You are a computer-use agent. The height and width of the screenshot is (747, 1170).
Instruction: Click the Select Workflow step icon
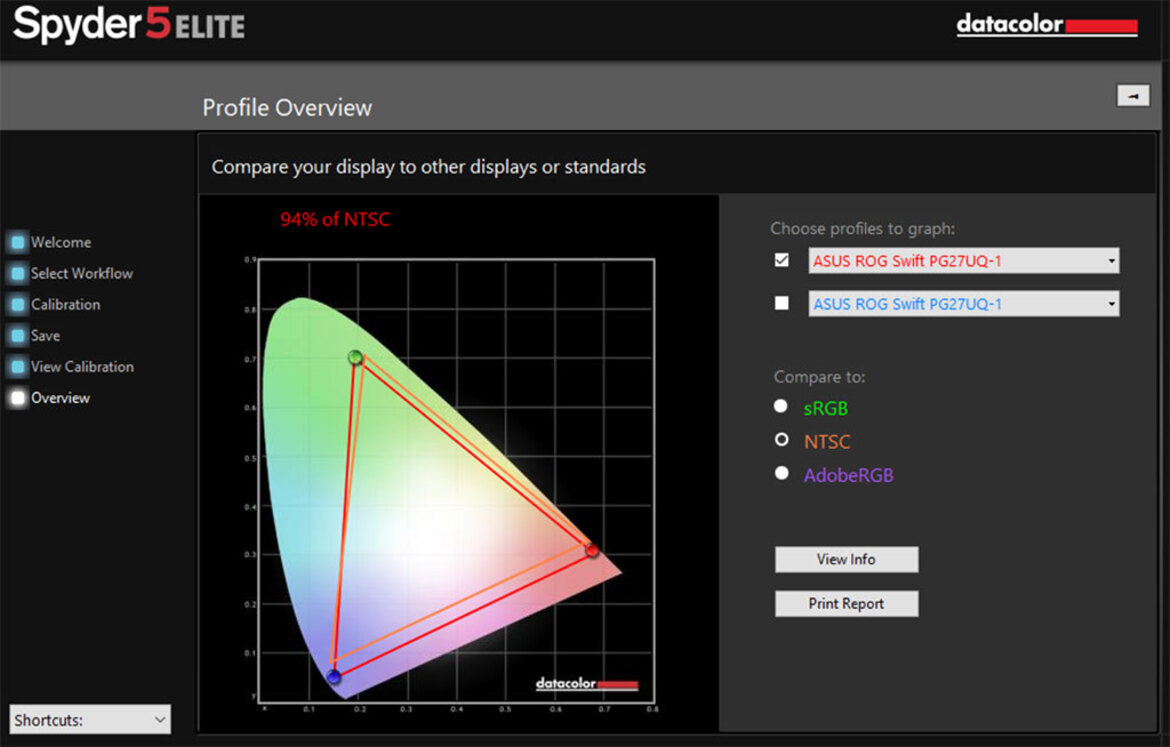point(17,273)
